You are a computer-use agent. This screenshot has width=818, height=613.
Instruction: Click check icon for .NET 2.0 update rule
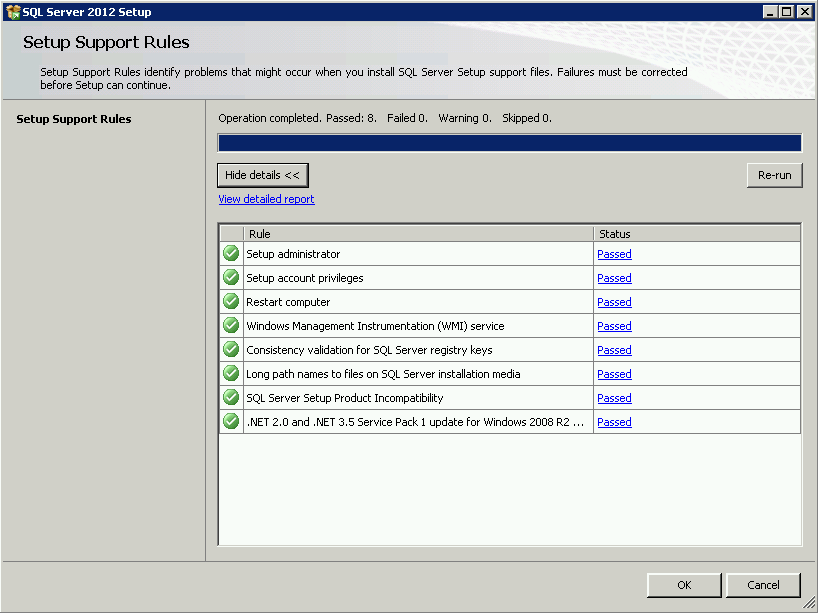click(231, 422)
